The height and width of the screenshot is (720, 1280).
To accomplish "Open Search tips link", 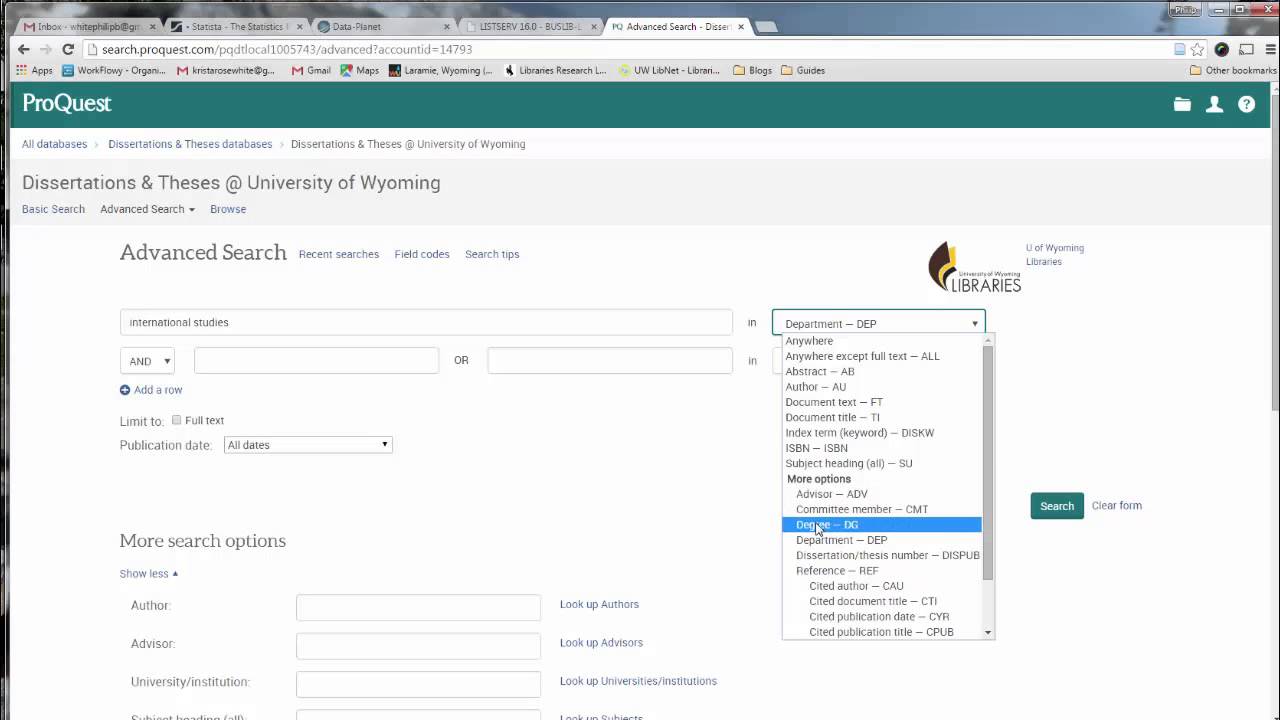I will [492, 254].
